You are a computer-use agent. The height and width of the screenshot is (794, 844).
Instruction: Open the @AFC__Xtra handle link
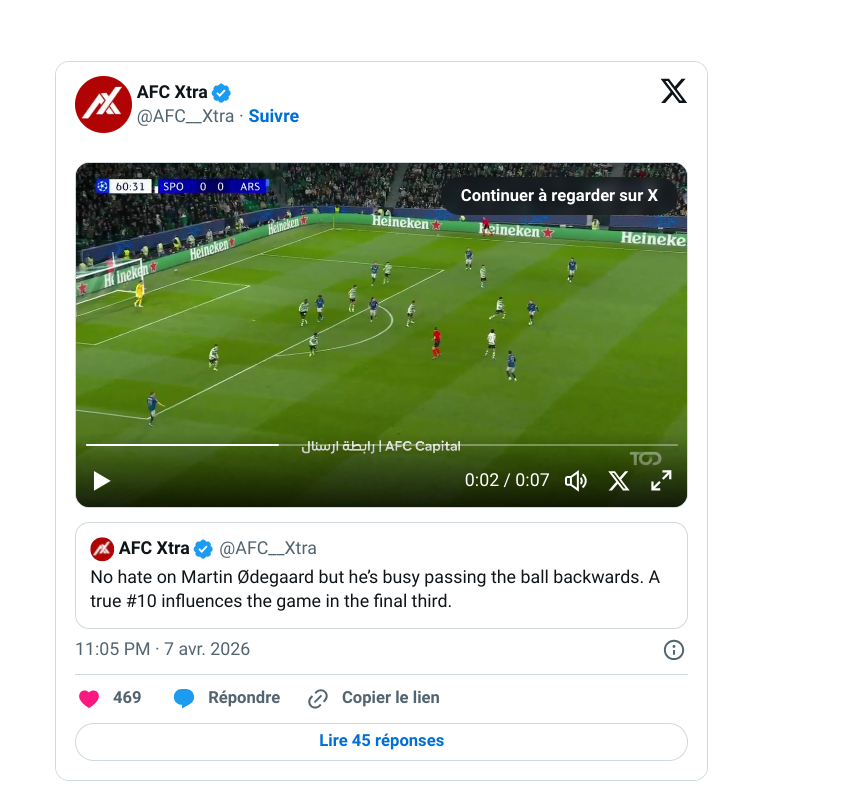pyautogui.click(x=185, y=116)
